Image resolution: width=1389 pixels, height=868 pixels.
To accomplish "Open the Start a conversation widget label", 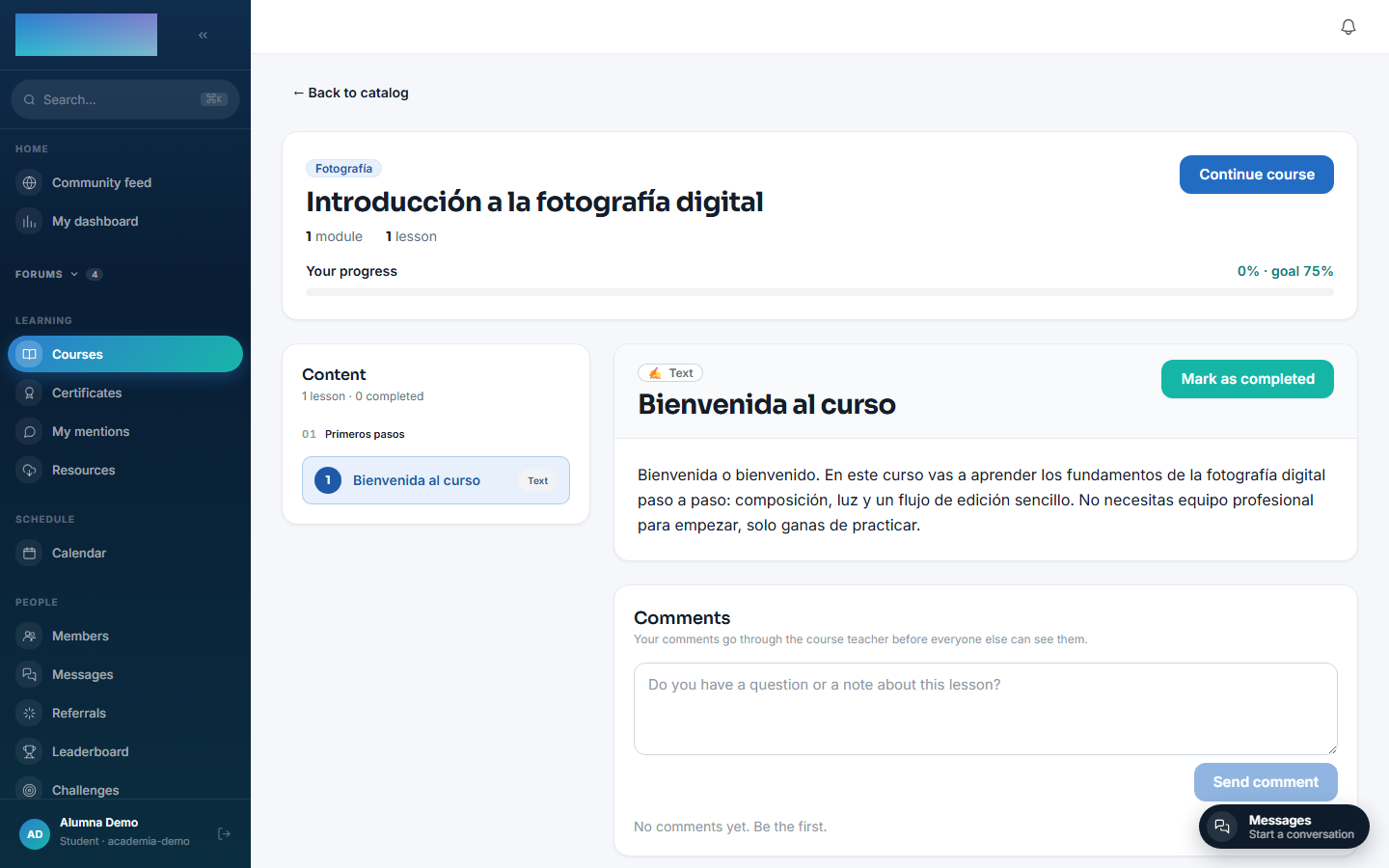I will (1301, 834).
